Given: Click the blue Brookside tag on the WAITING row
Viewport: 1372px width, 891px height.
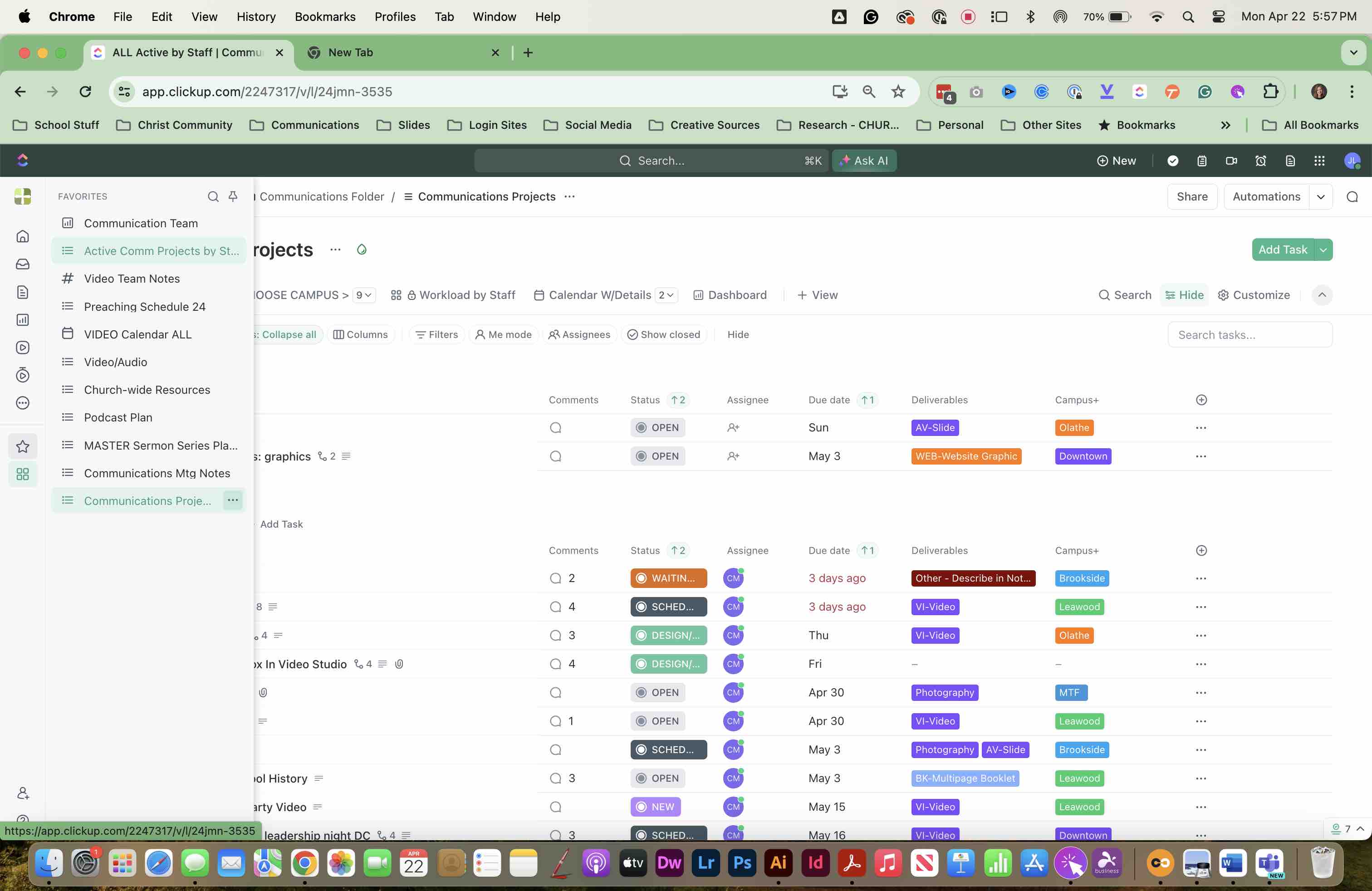Looking at the screenshot, I should 1082,578.
